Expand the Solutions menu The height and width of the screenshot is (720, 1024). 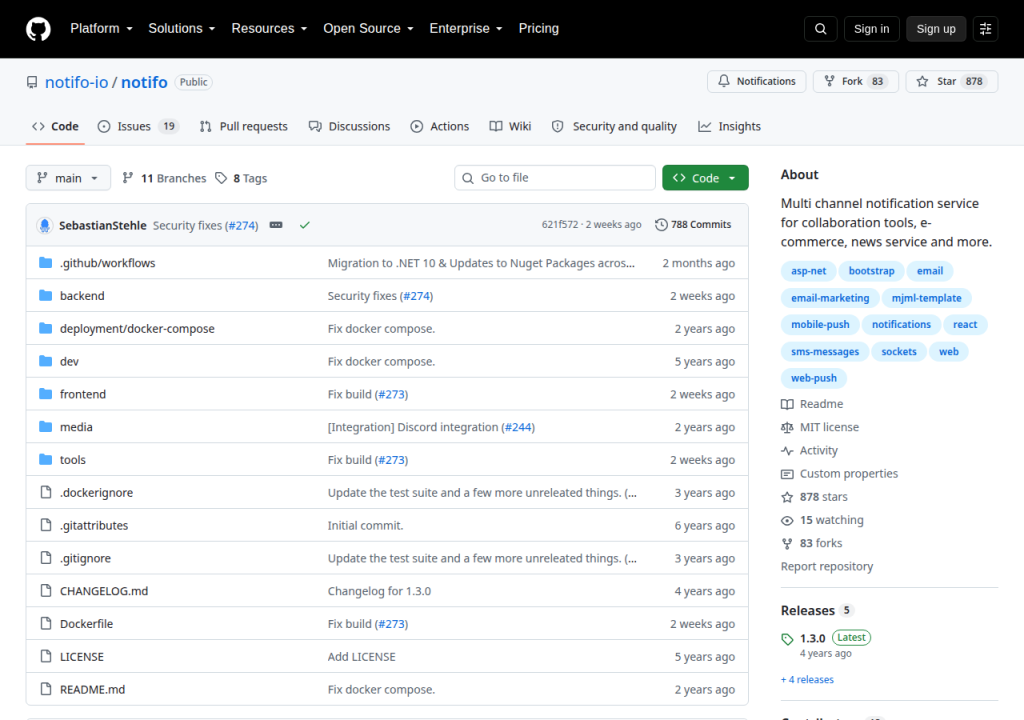(x=182, y=29)
